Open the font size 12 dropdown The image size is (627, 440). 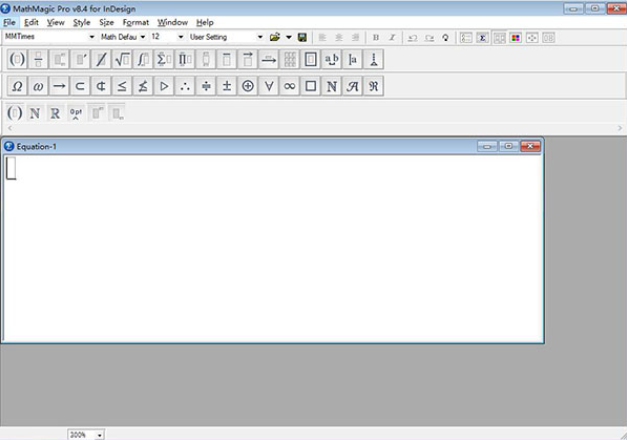181,37
